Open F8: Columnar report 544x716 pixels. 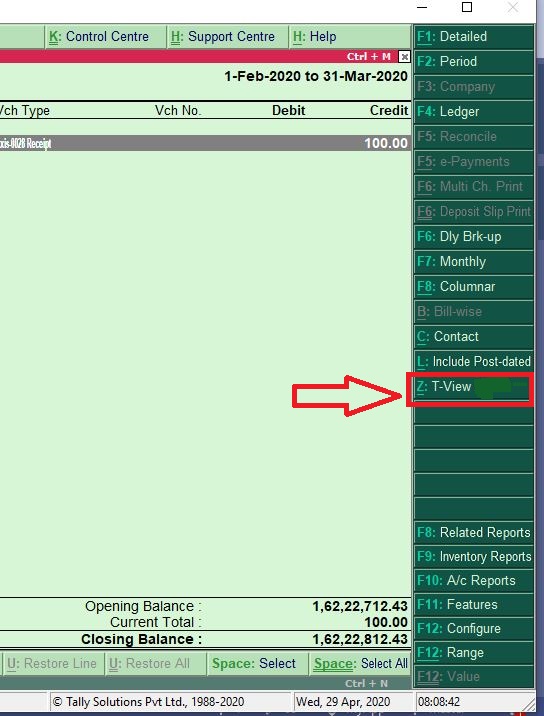[474, 287]
